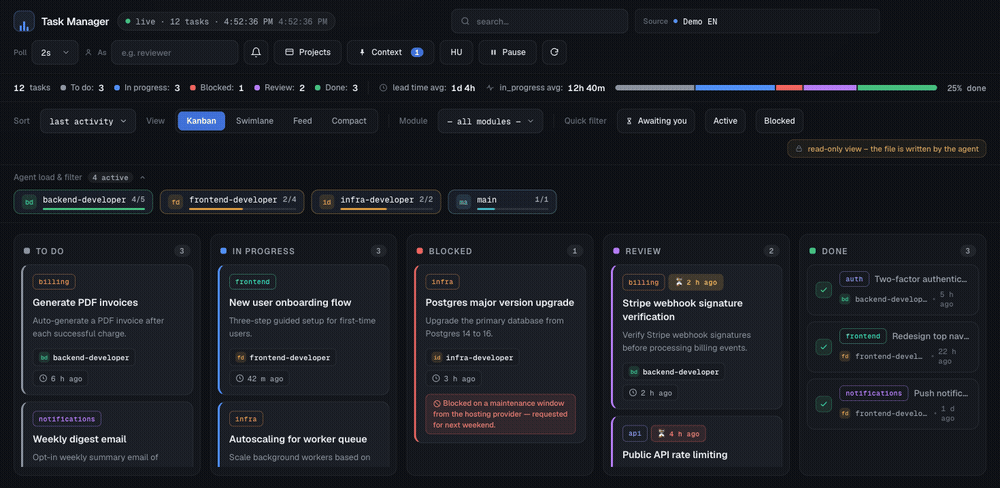Click the hourglass 4 h ago badge
This screenshot has width=1000, height=488.
[678, 434]
